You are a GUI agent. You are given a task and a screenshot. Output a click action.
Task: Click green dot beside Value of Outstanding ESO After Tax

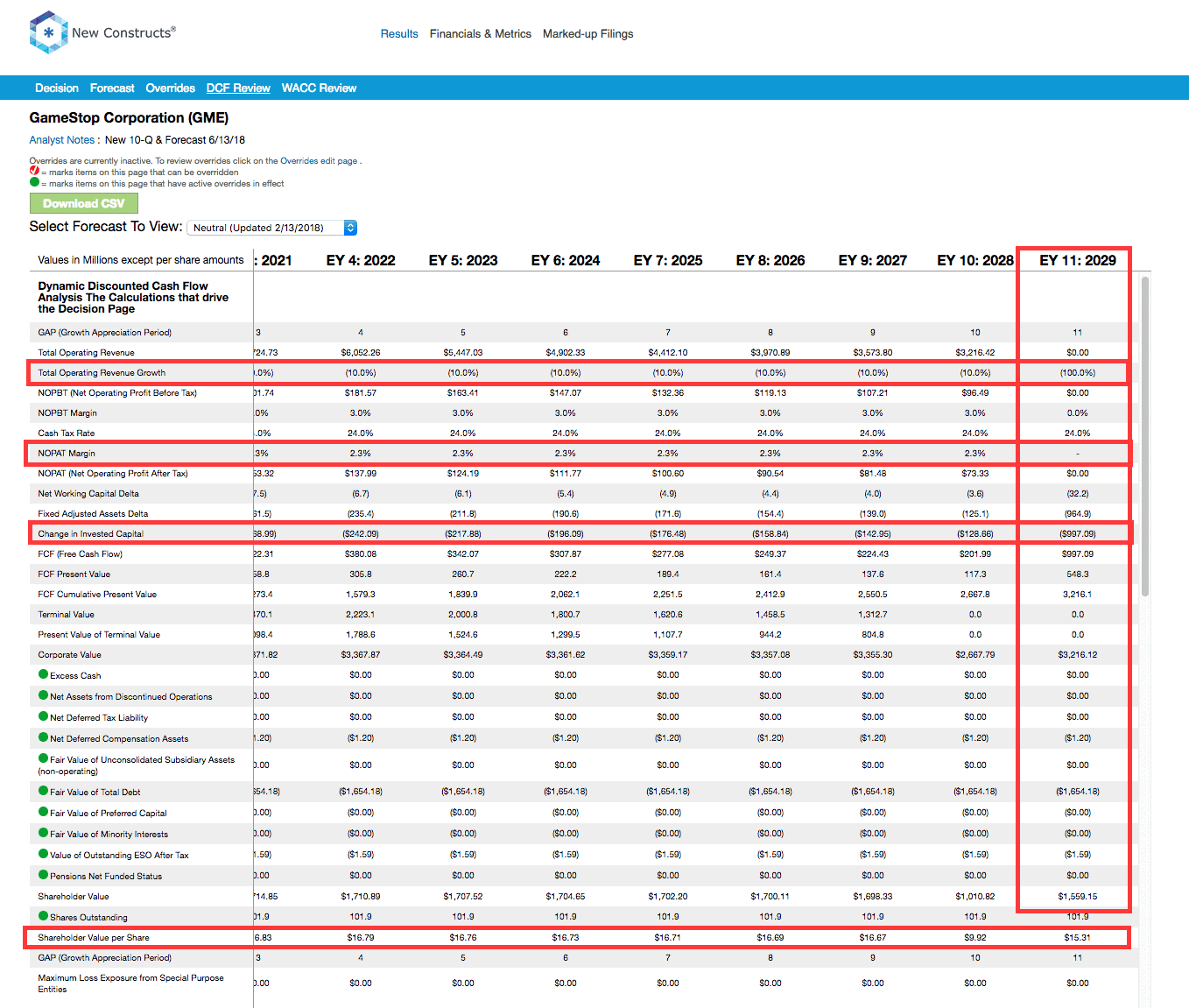point(43,854)
